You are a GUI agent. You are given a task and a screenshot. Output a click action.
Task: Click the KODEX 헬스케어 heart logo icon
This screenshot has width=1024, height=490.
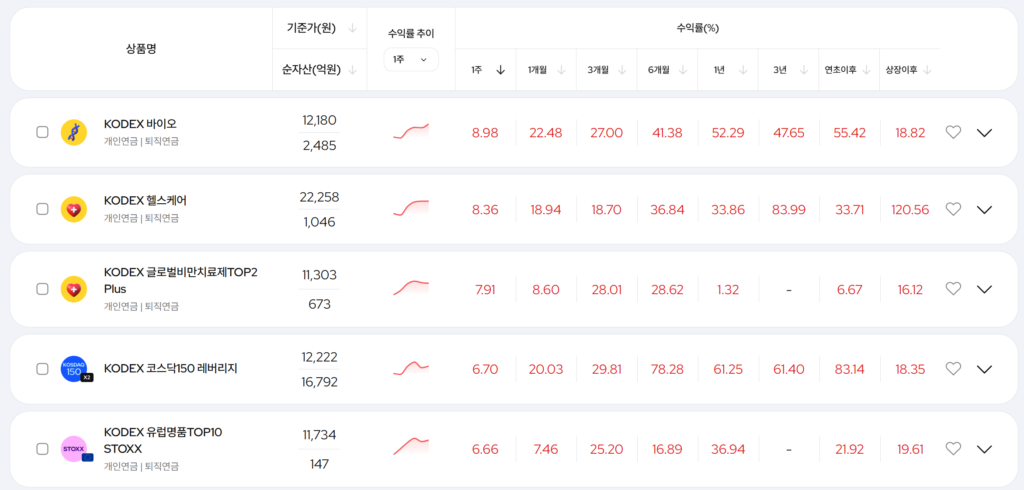[74, 209]
